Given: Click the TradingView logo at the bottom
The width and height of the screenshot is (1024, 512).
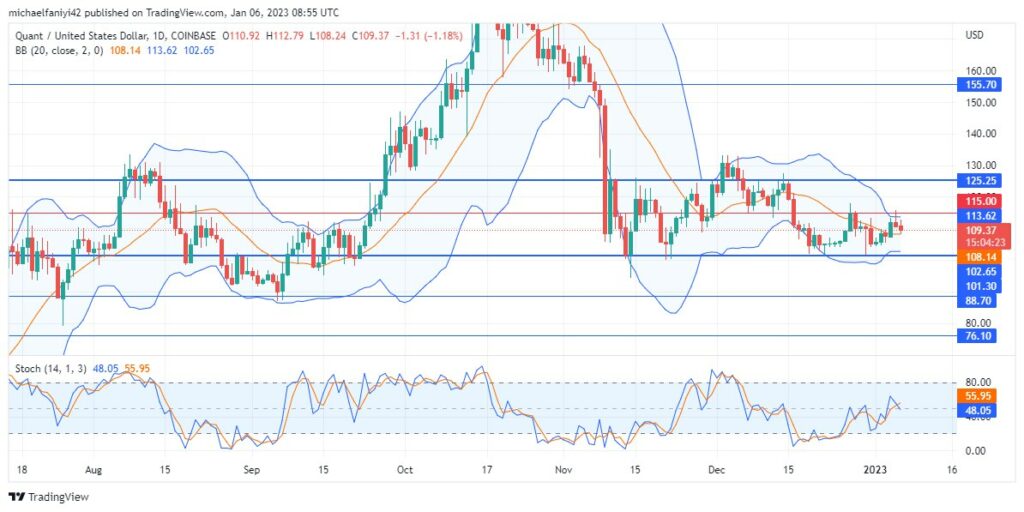Looking at the screenshot, I should pyautogui.click(x=48, y=497).
